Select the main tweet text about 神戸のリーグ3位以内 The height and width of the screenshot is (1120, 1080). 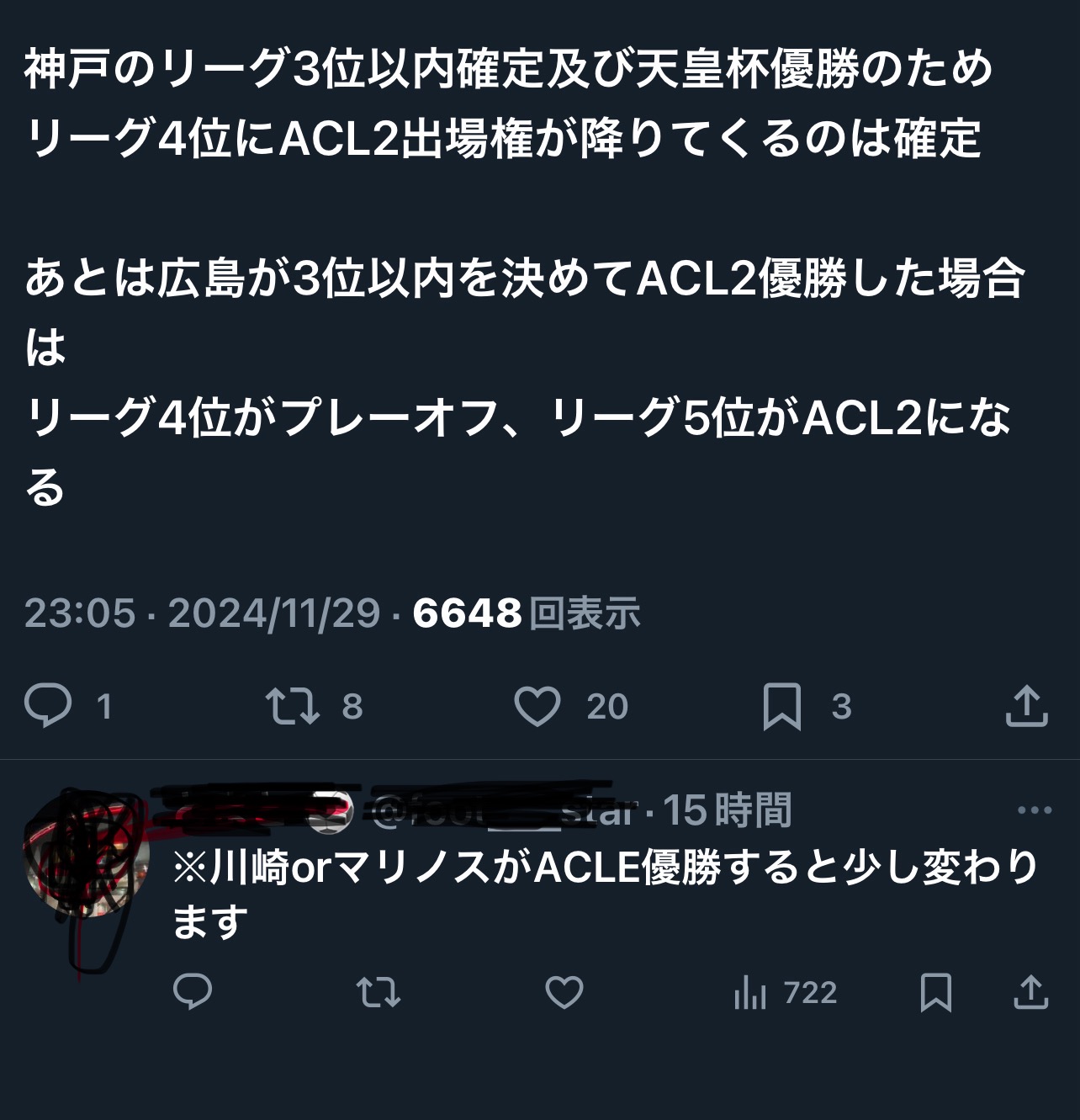pyautogui.click(x=525, y=278)
